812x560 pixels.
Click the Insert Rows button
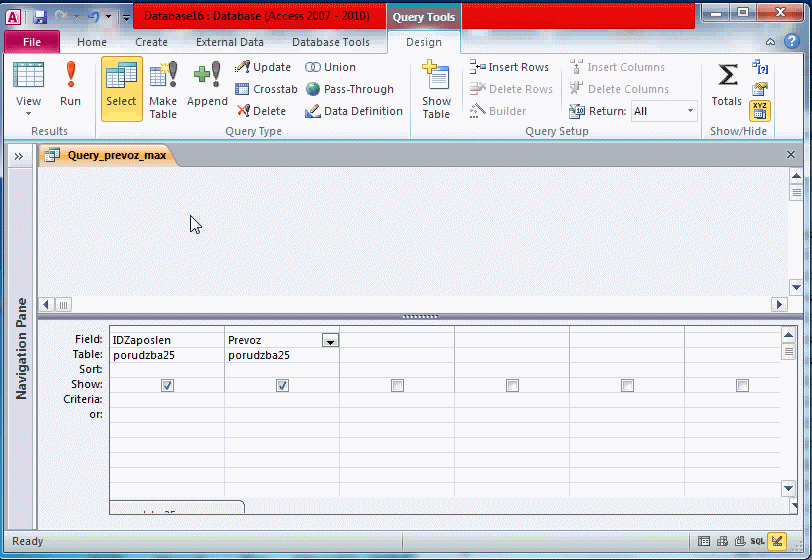click(x=510, y=67)
